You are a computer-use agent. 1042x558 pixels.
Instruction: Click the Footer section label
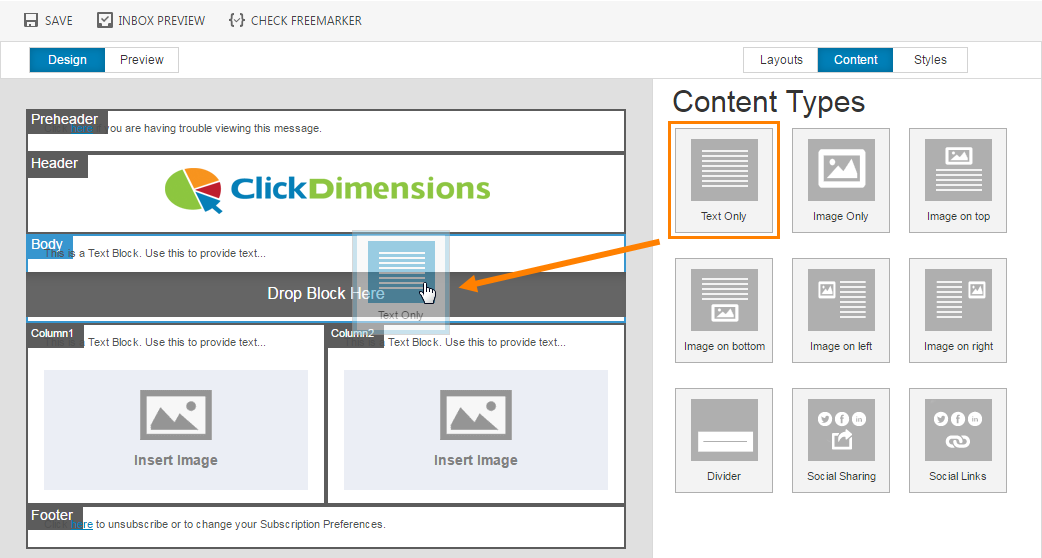click(52, 515)
